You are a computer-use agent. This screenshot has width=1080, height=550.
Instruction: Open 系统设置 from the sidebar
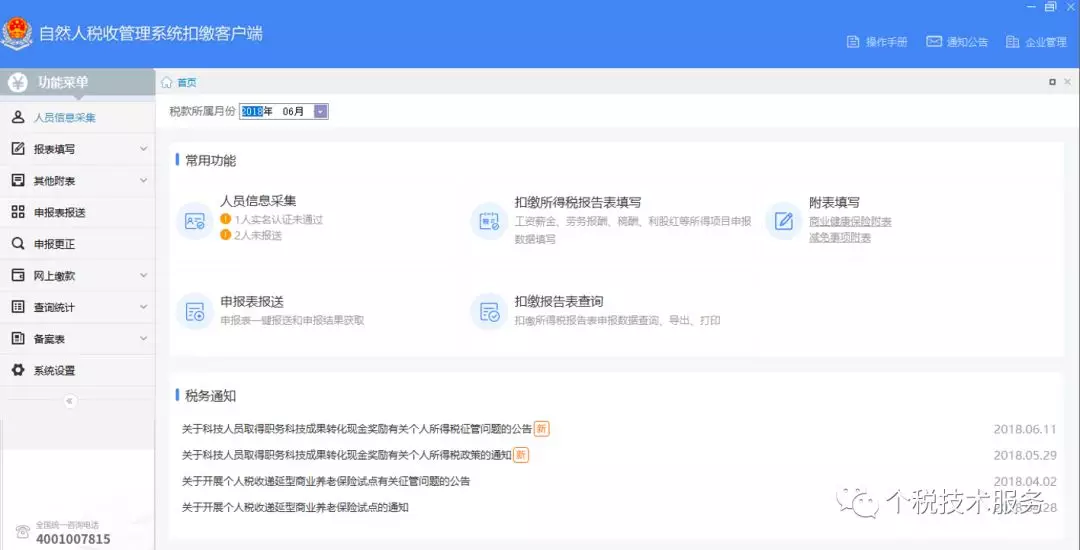pos(54,370)
